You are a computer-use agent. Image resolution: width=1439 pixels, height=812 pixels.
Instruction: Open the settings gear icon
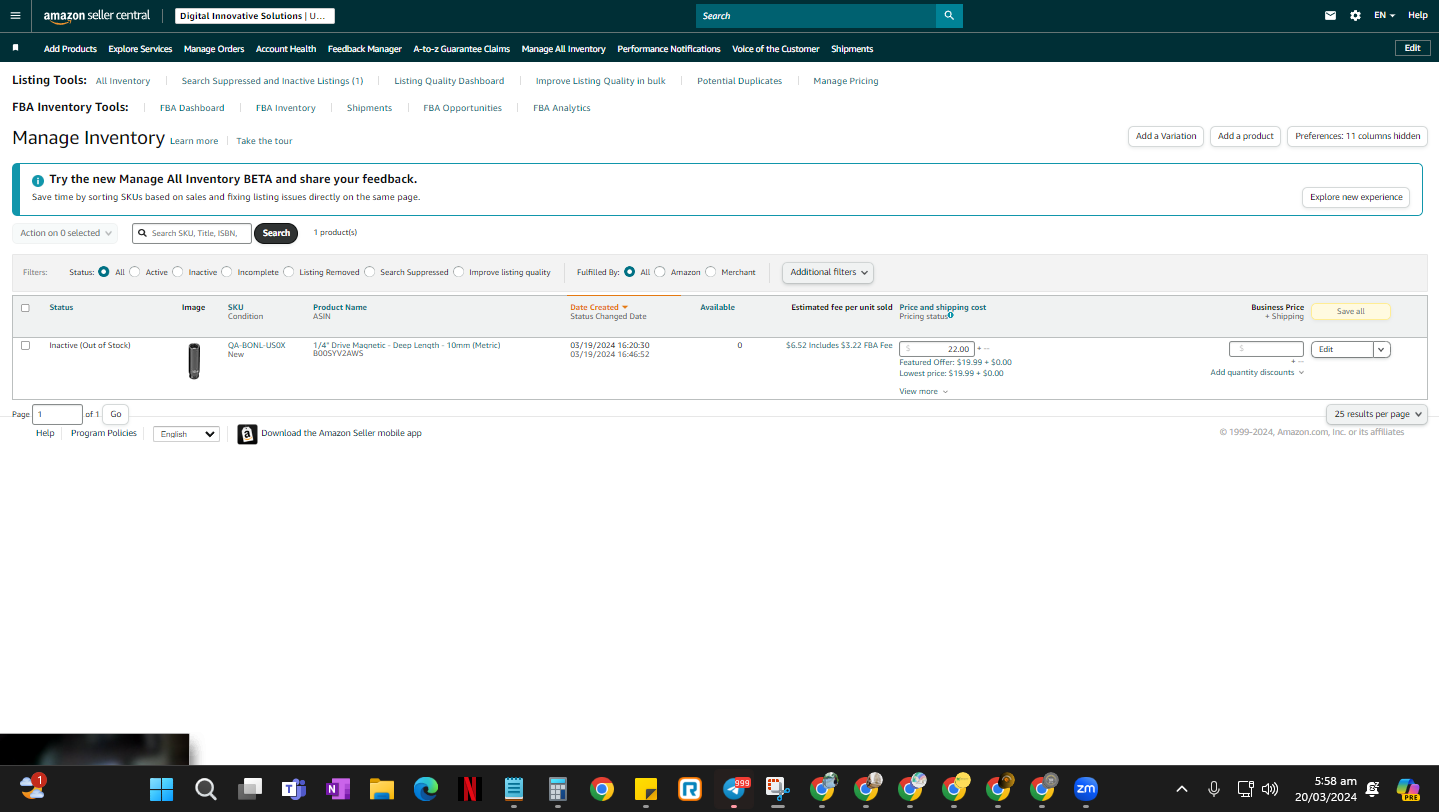pos(1355,16)
